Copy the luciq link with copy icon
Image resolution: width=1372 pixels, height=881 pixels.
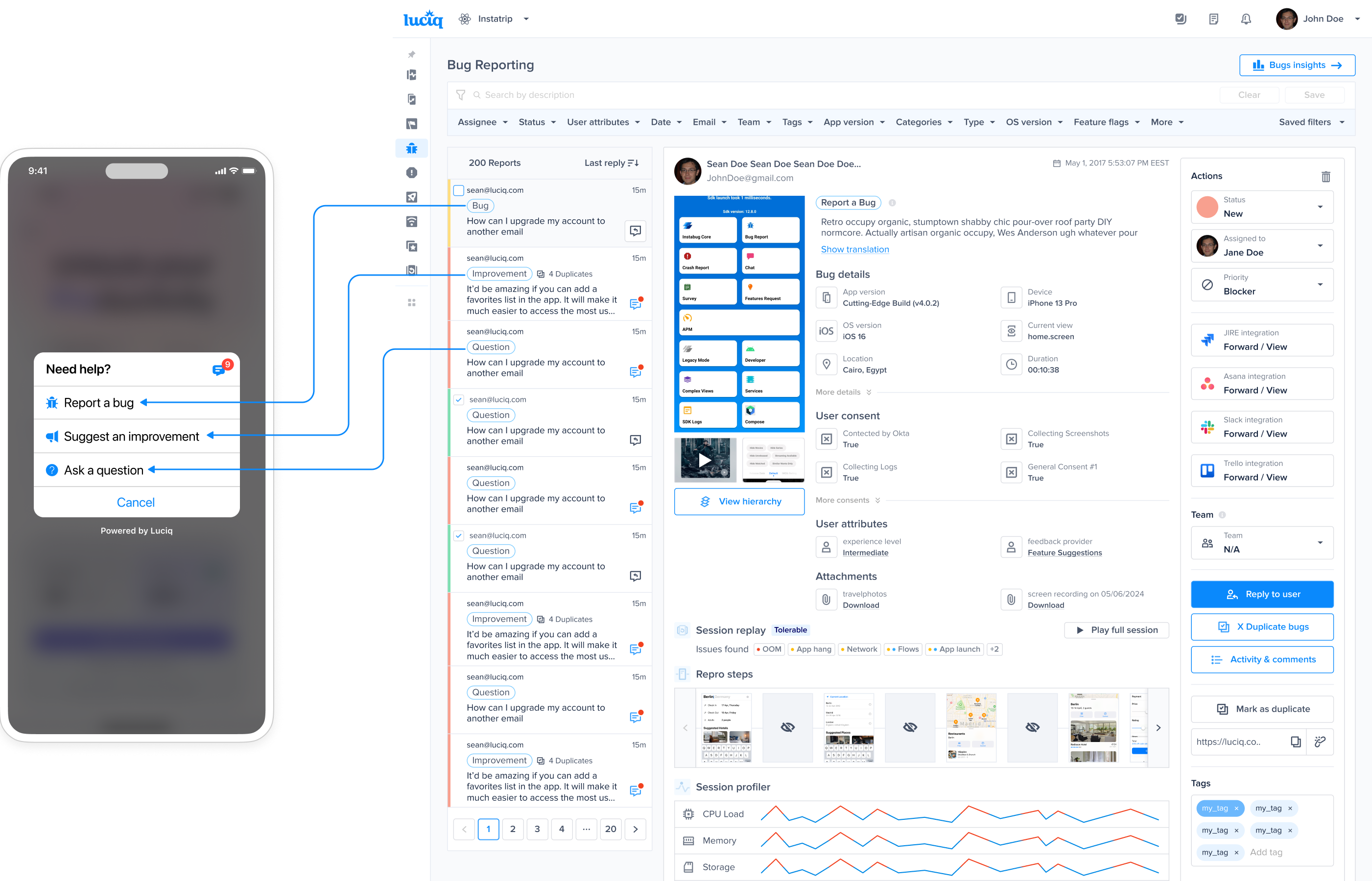(x=1295, y=742)
